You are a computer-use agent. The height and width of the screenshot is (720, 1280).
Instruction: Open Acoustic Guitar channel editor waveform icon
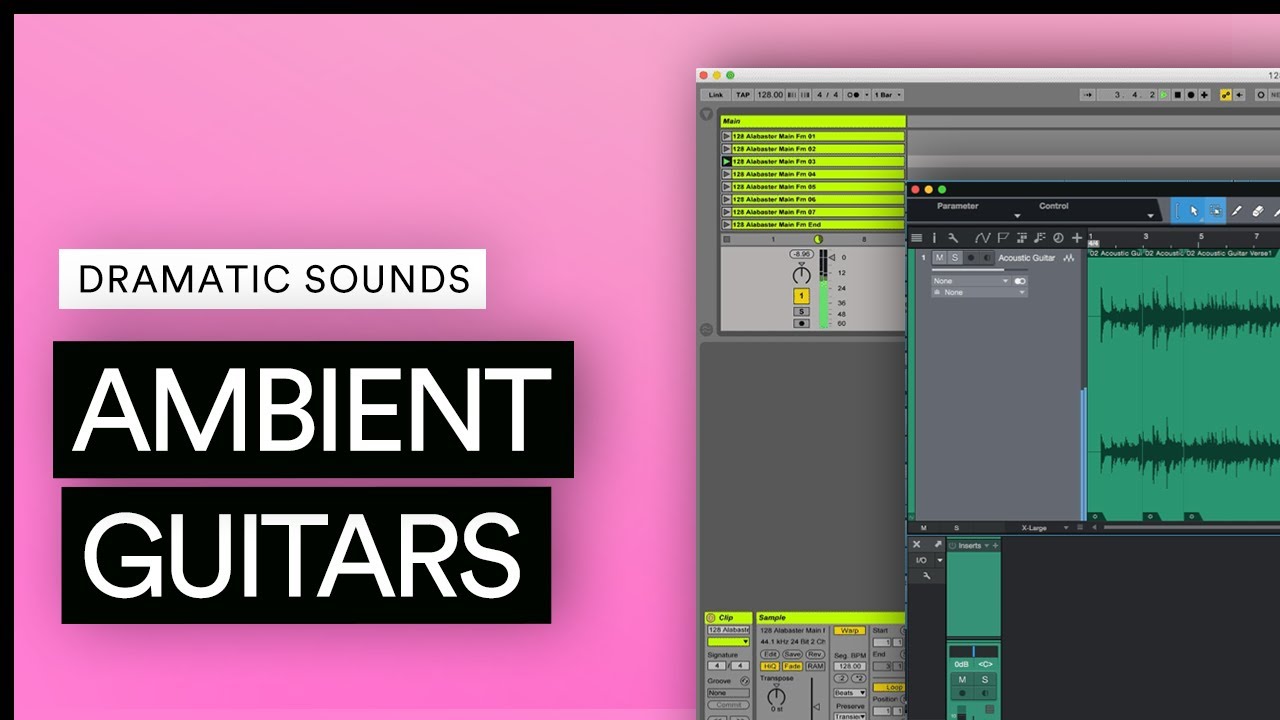(x=1069, y=258)
